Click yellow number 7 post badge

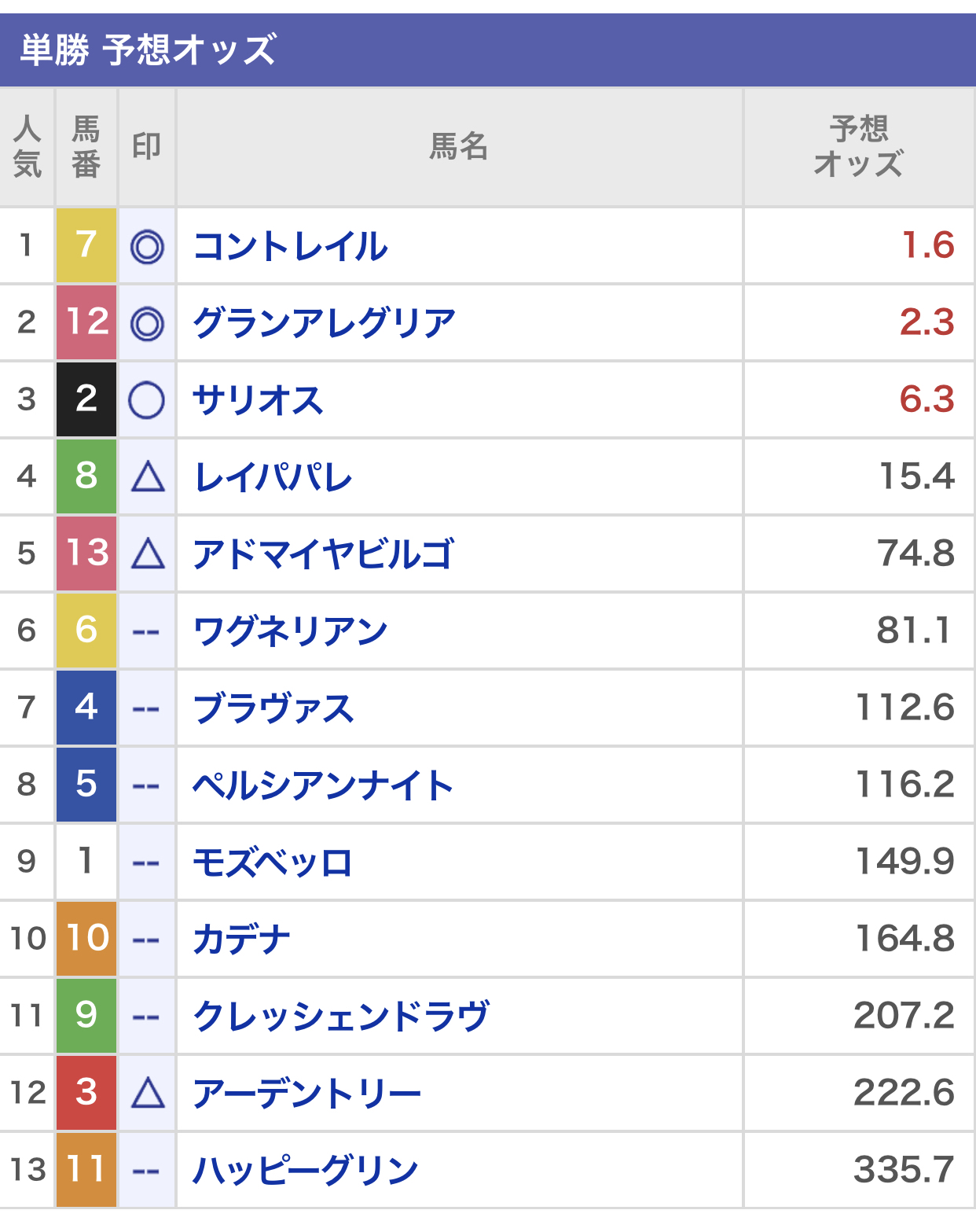[86, 246]
